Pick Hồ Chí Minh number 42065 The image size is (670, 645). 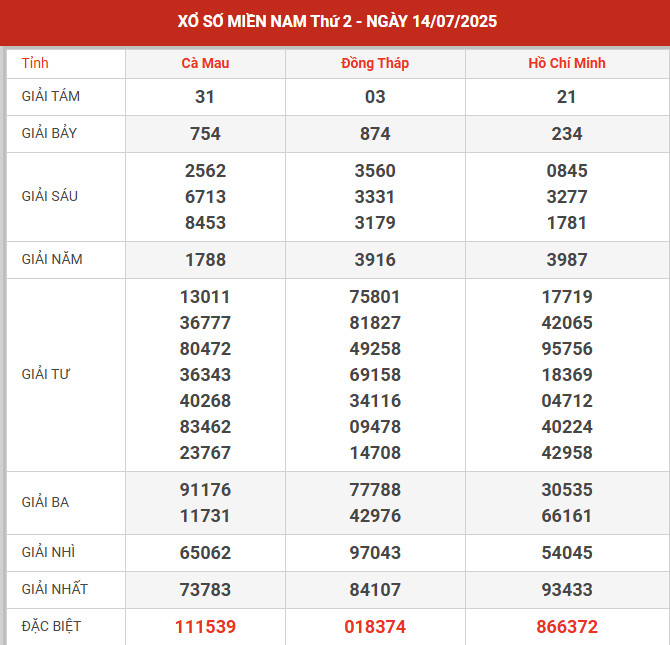(567, 323)
